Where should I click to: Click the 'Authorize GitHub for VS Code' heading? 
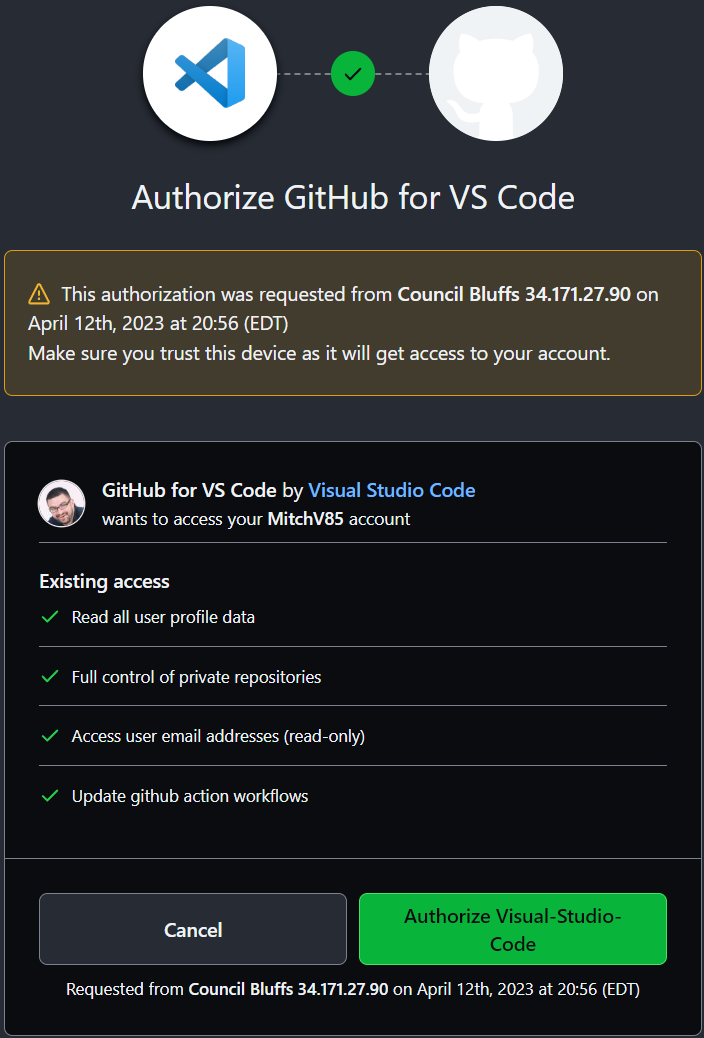pos(353,197)
